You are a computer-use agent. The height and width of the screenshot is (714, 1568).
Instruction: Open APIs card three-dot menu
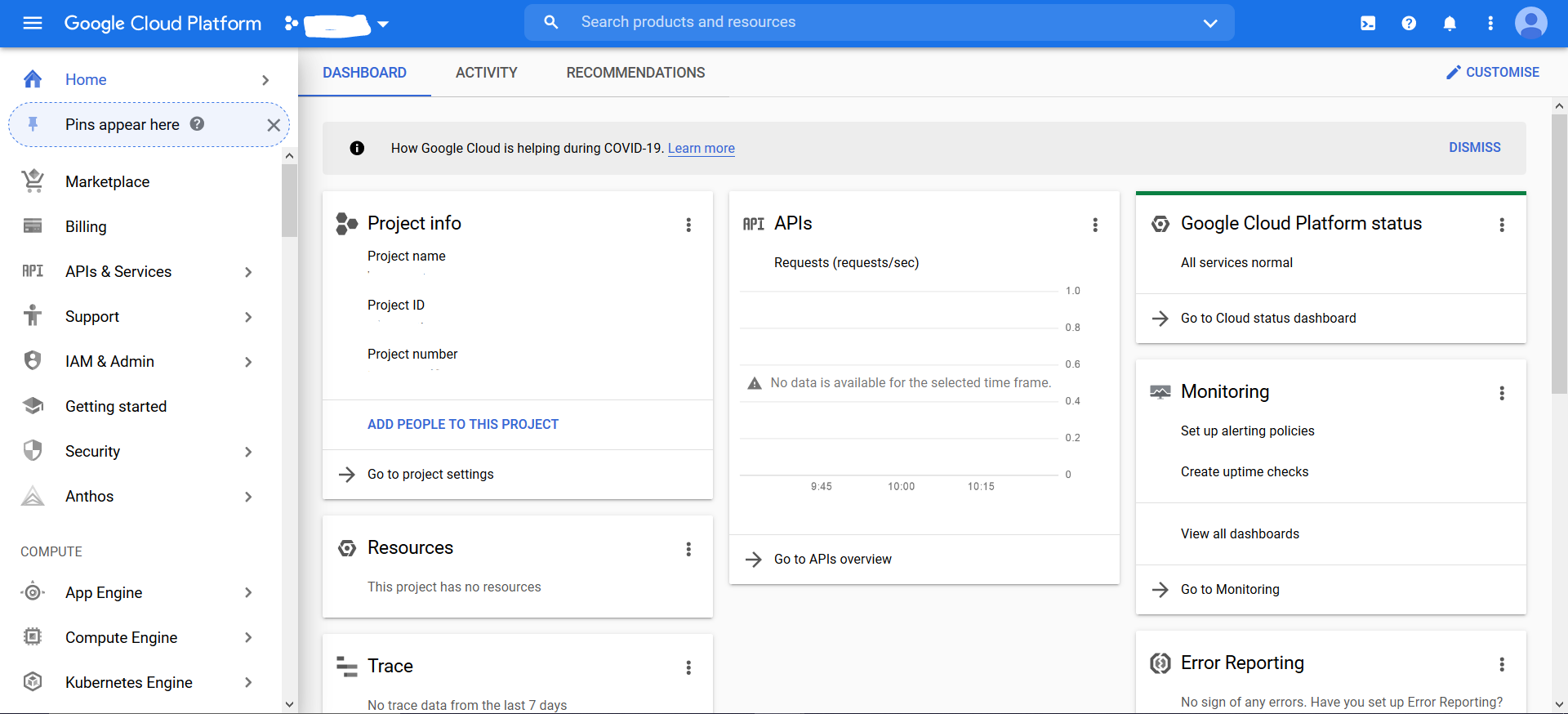click(x=1095, y=225)
